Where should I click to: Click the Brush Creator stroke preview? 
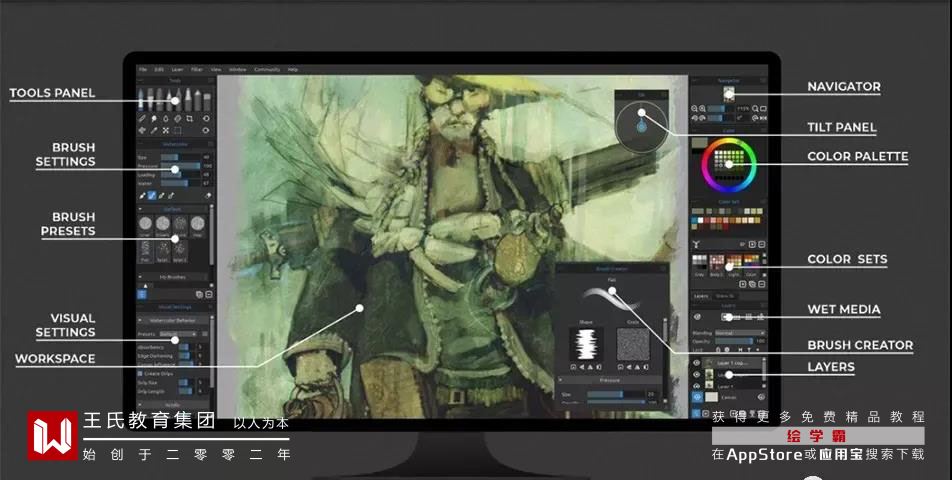click(x=612, y=299)
